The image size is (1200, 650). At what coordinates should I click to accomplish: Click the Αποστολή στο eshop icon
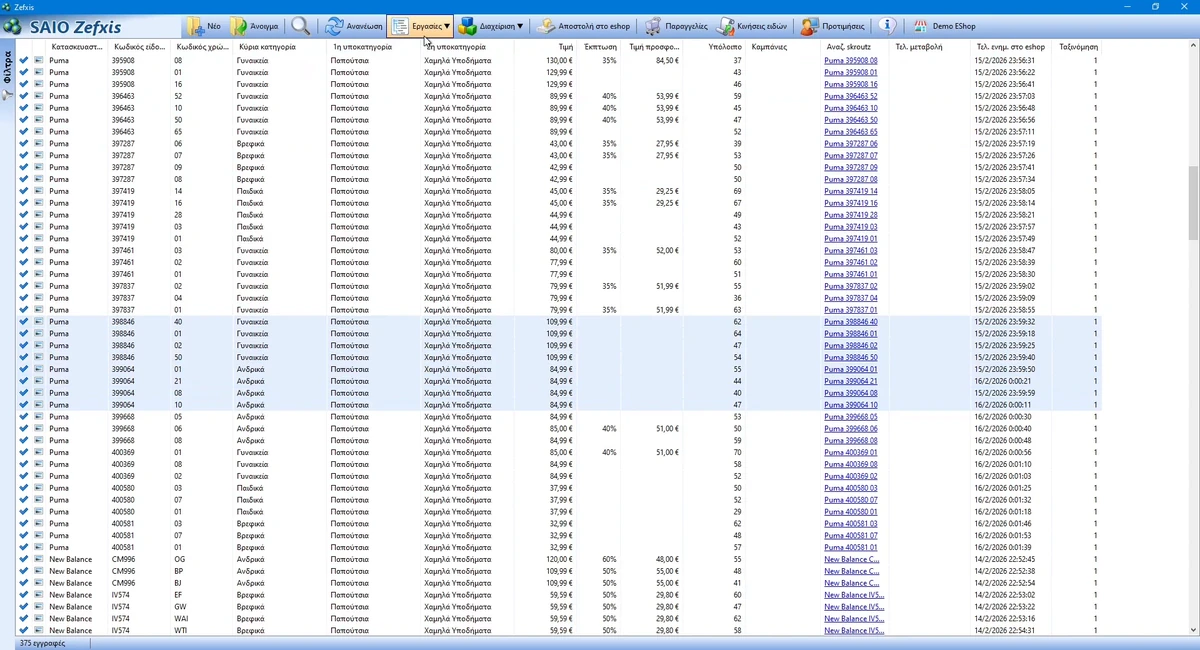pos(546,27)
